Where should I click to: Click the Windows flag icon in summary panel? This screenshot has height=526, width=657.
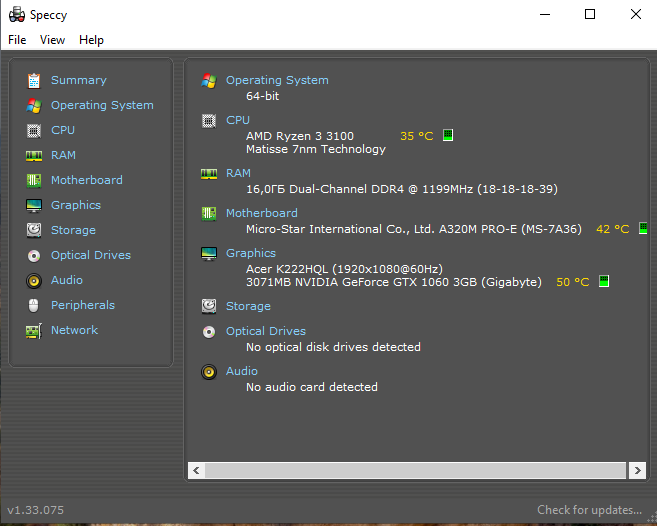coord(209,80)
